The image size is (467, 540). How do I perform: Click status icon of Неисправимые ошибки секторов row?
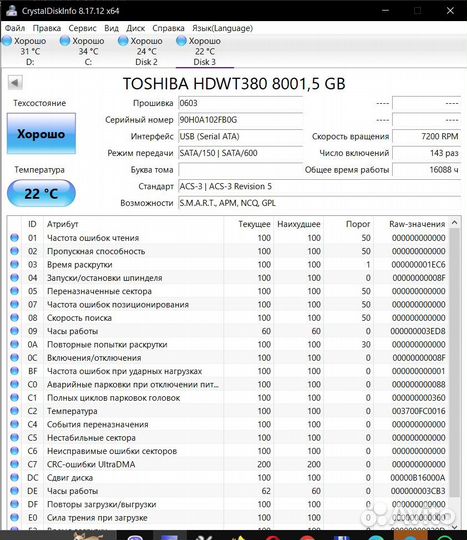(14, 451)
